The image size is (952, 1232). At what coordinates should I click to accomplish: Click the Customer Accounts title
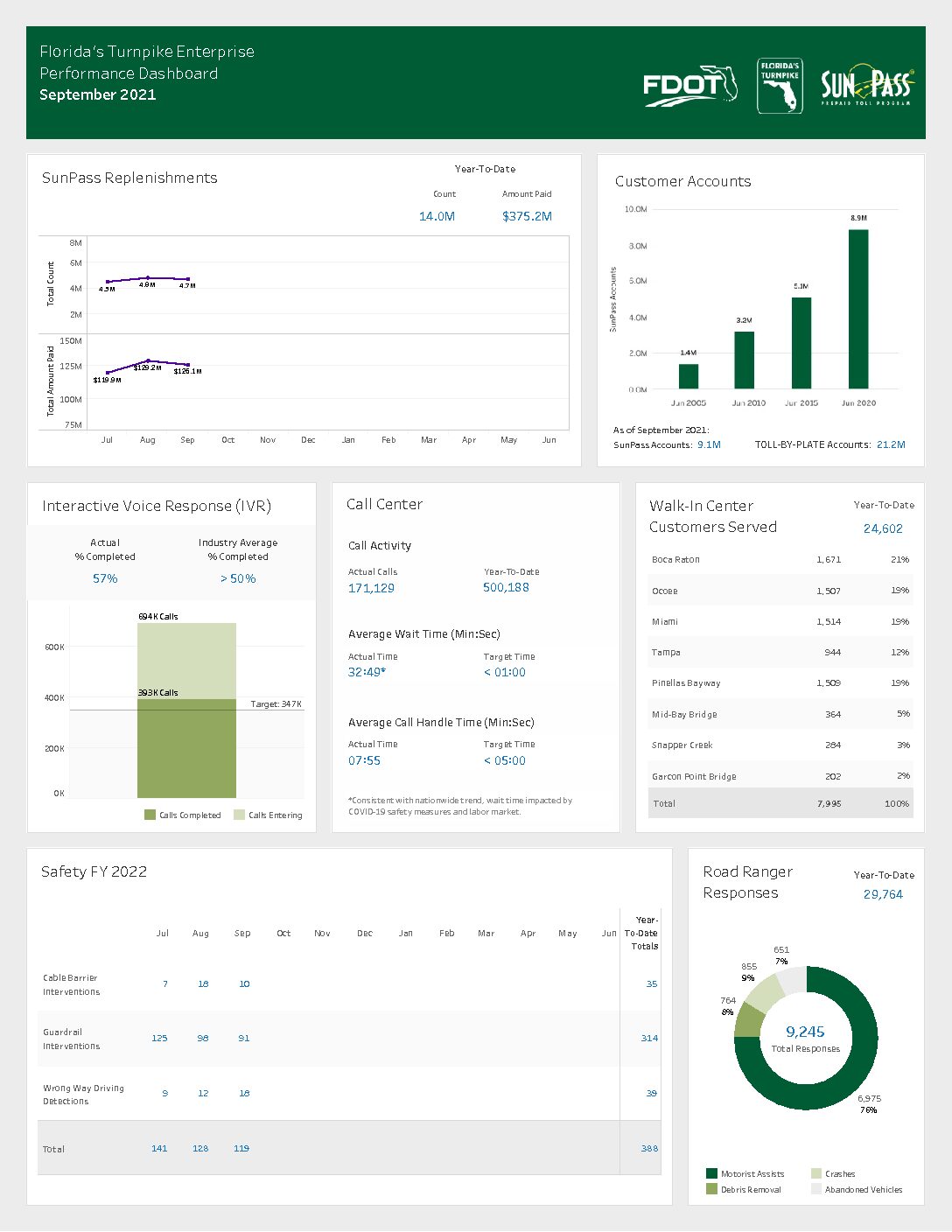click(x=682, y=181)
